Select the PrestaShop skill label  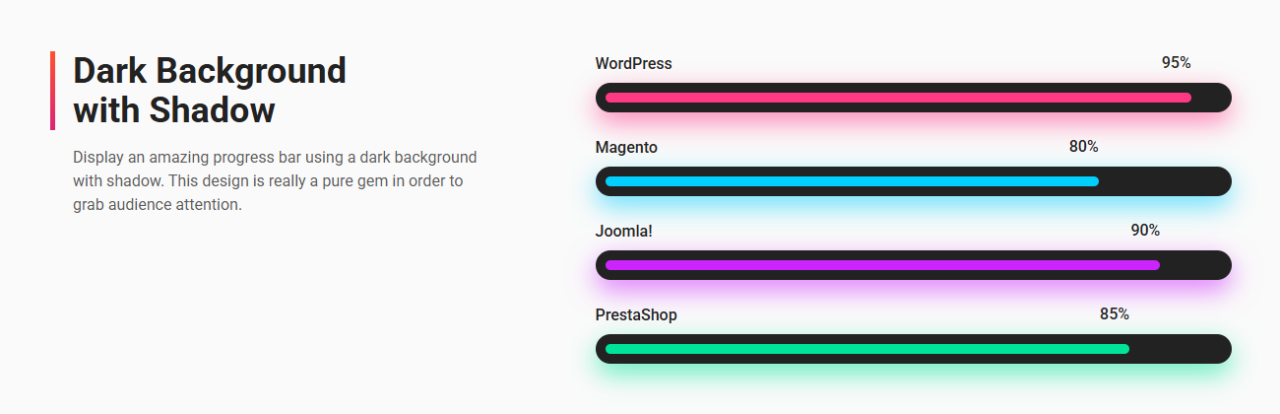click(x=636, y=315)
